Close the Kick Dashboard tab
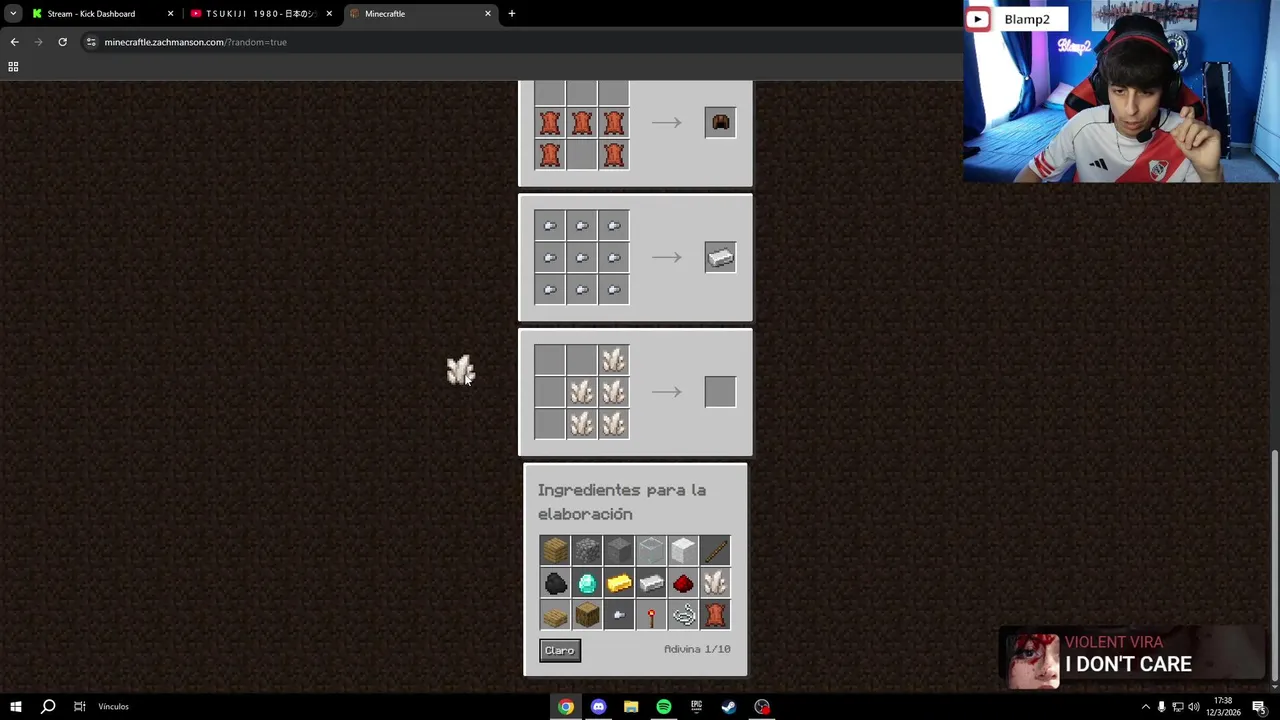This screenshot has height=720, width=1280. click(170, 14)
